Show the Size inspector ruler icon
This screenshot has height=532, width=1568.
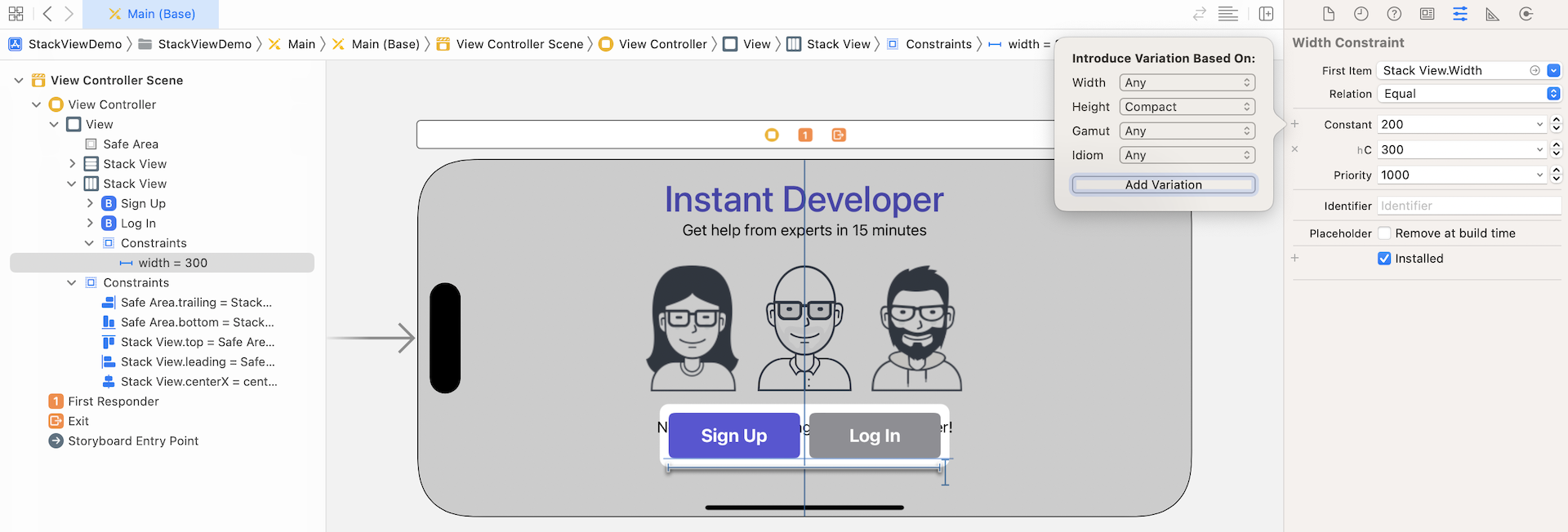[1492, 14]
